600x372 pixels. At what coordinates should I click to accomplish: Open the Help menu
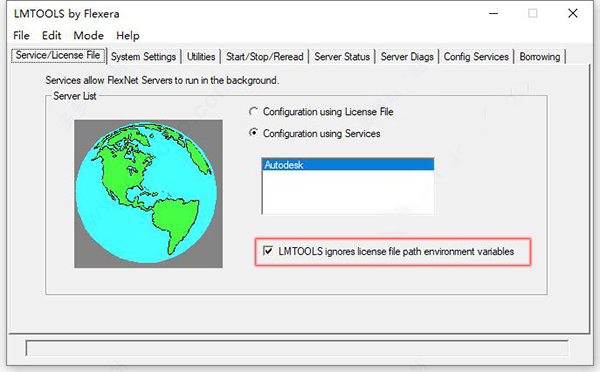coord(128,36)
